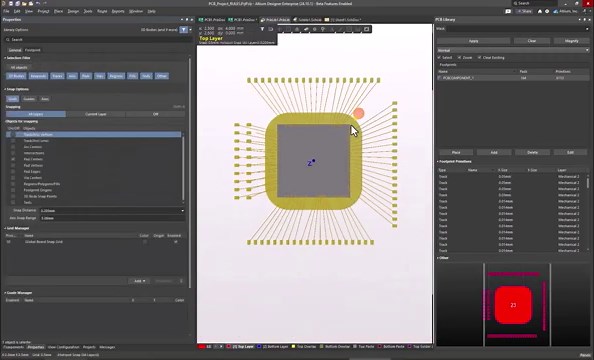Viewport: 594px width, 360px height.
Task: Click the Undo arrow icon
Action: coord(38,3)
